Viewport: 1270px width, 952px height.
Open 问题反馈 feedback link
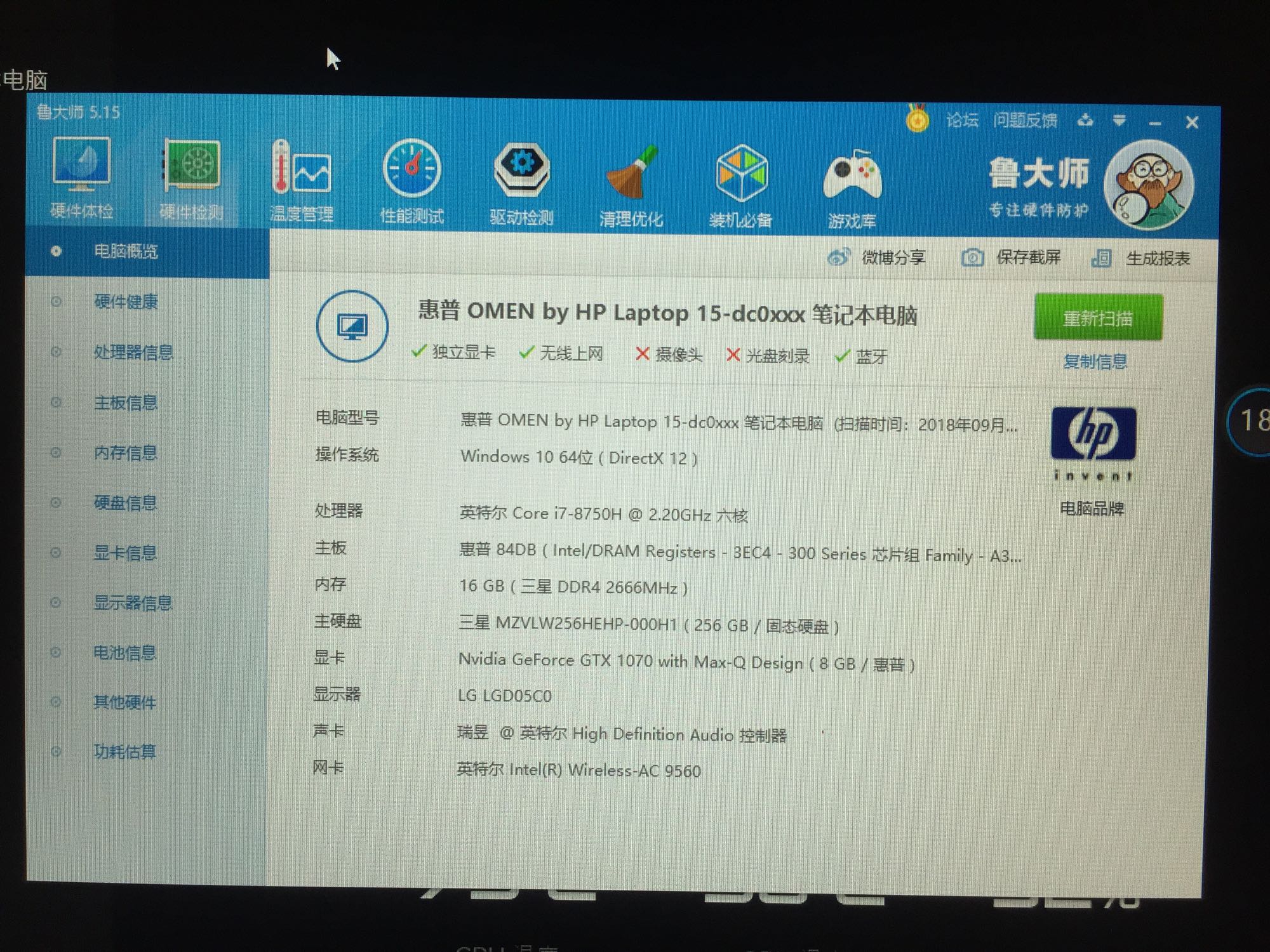click(x=1025, y=121)
